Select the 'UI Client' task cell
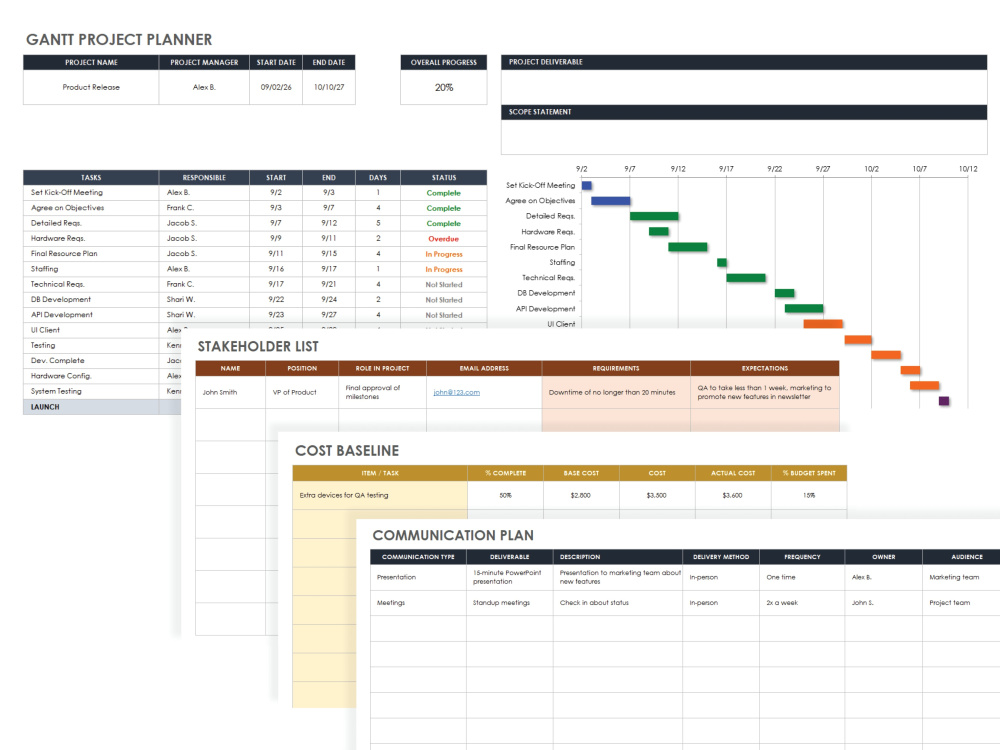 pyautogui.click(x=91, y=330)
